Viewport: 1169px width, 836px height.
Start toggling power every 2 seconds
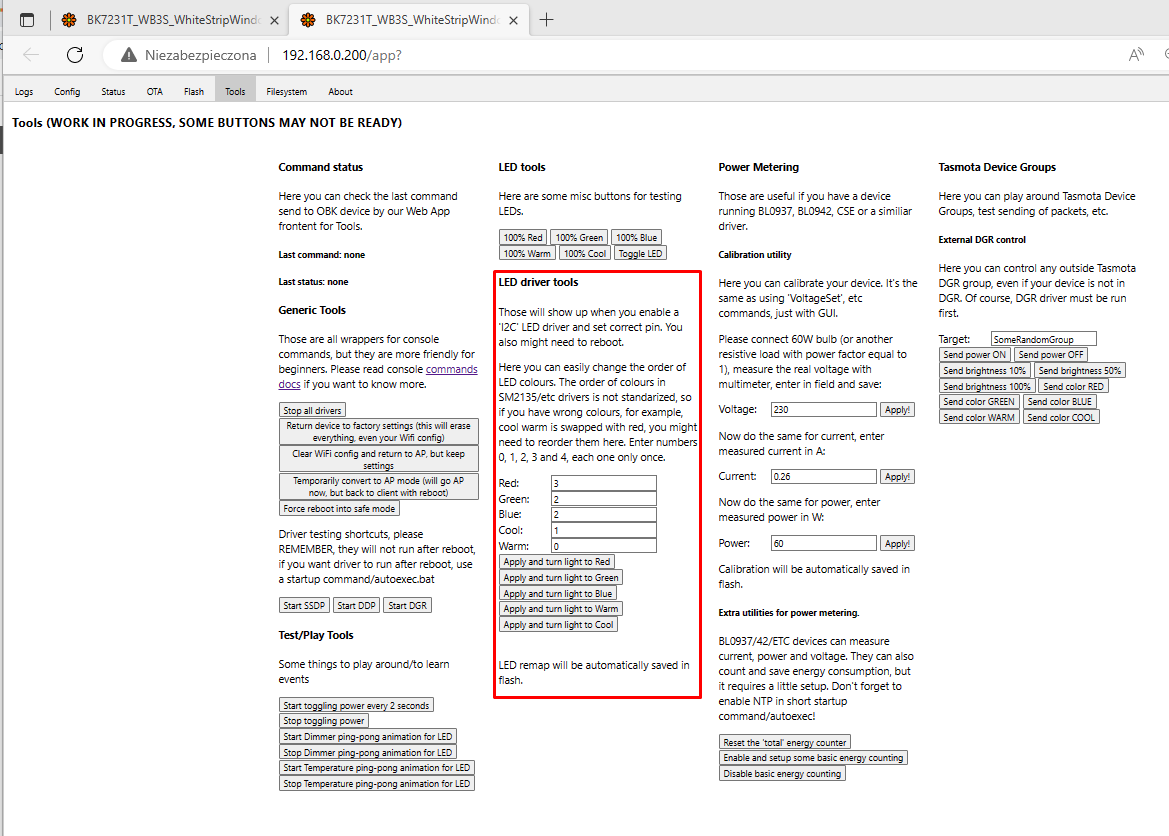[356, 705]
